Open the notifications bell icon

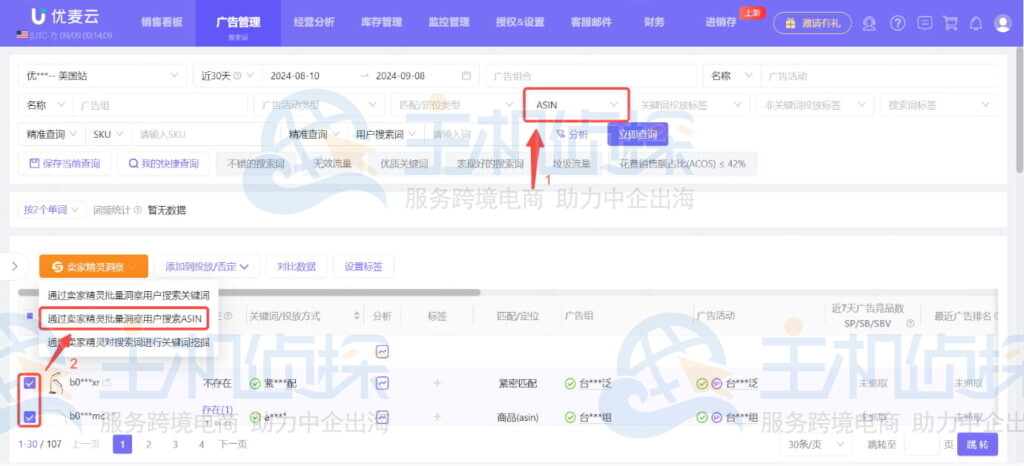point(976,23)
